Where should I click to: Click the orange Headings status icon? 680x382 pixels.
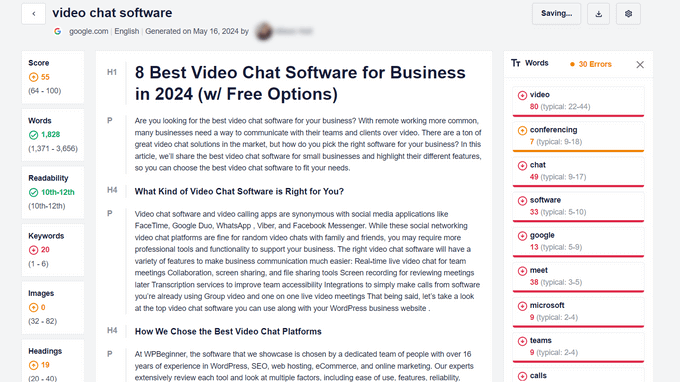33,365
